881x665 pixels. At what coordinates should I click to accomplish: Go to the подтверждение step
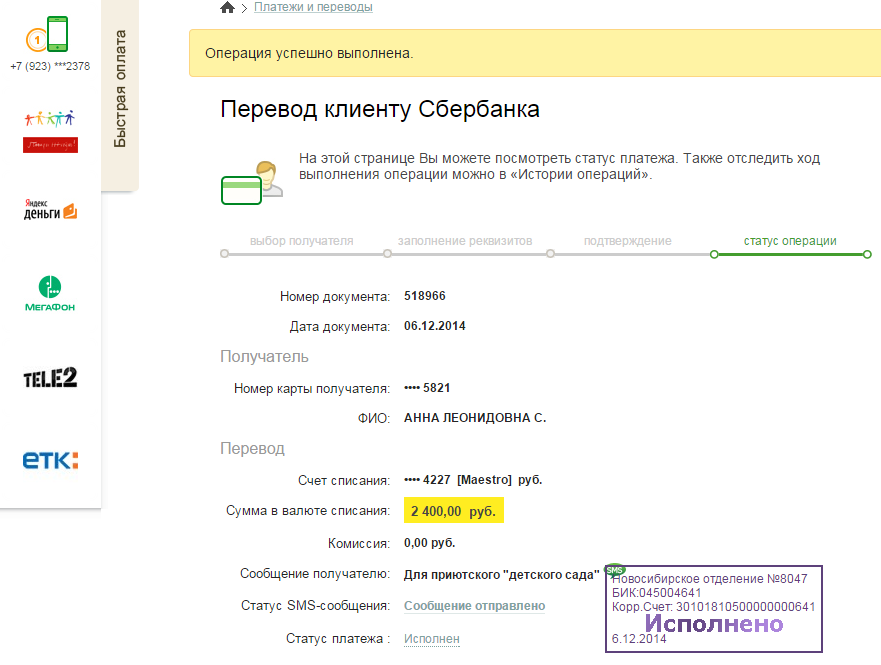tap(628, 241)
